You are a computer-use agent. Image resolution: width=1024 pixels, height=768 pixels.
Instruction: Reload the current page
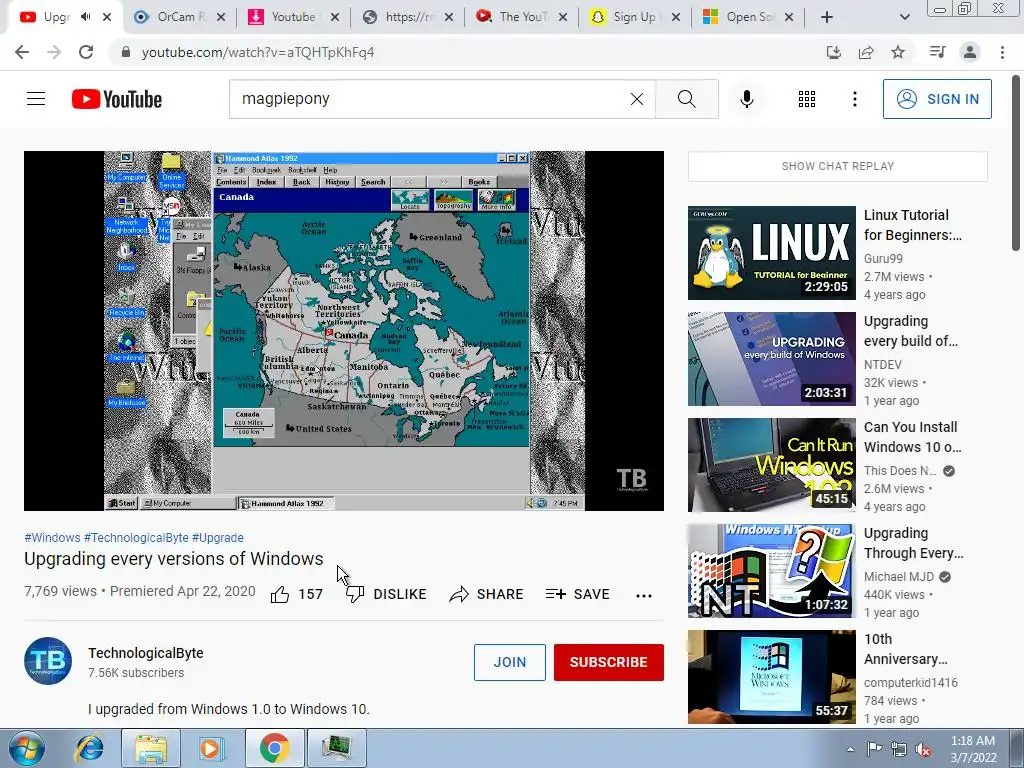[x=86, y=52]
